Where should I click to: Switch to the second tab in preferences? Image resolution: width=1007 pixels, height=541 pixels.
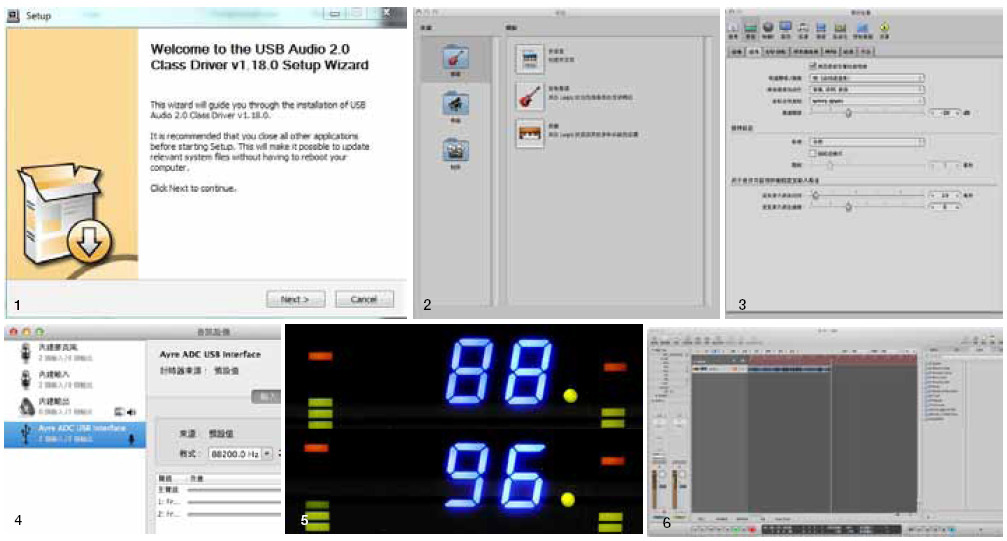(x=755, y=49)
